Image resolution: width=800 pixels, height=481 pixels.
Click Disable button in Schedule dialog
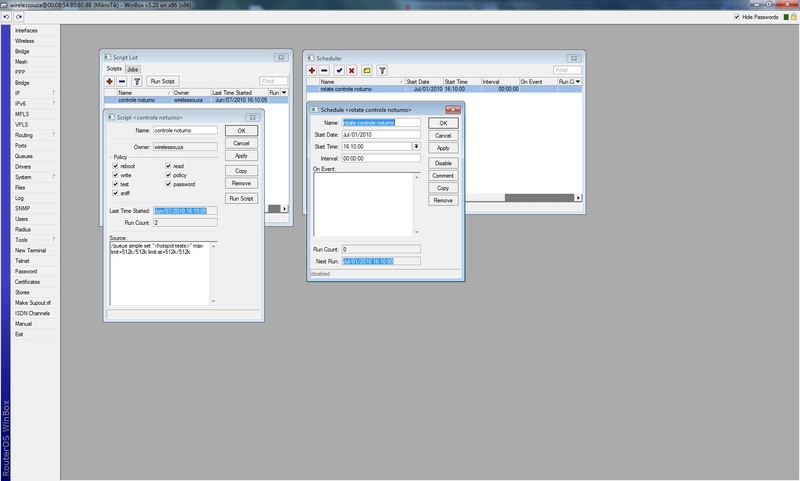tap(443, 163)
